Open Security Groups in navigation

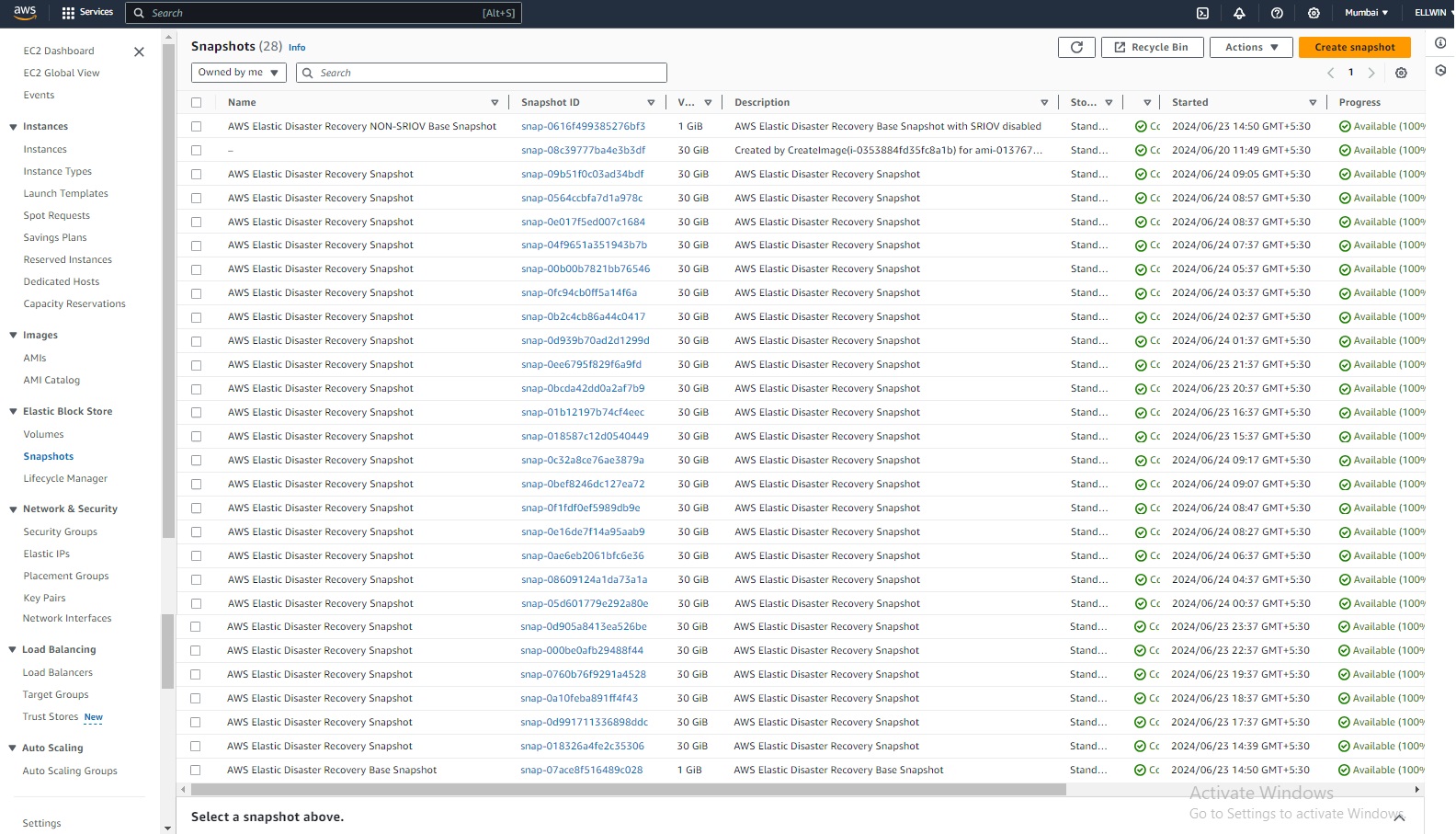coord(60,531)
